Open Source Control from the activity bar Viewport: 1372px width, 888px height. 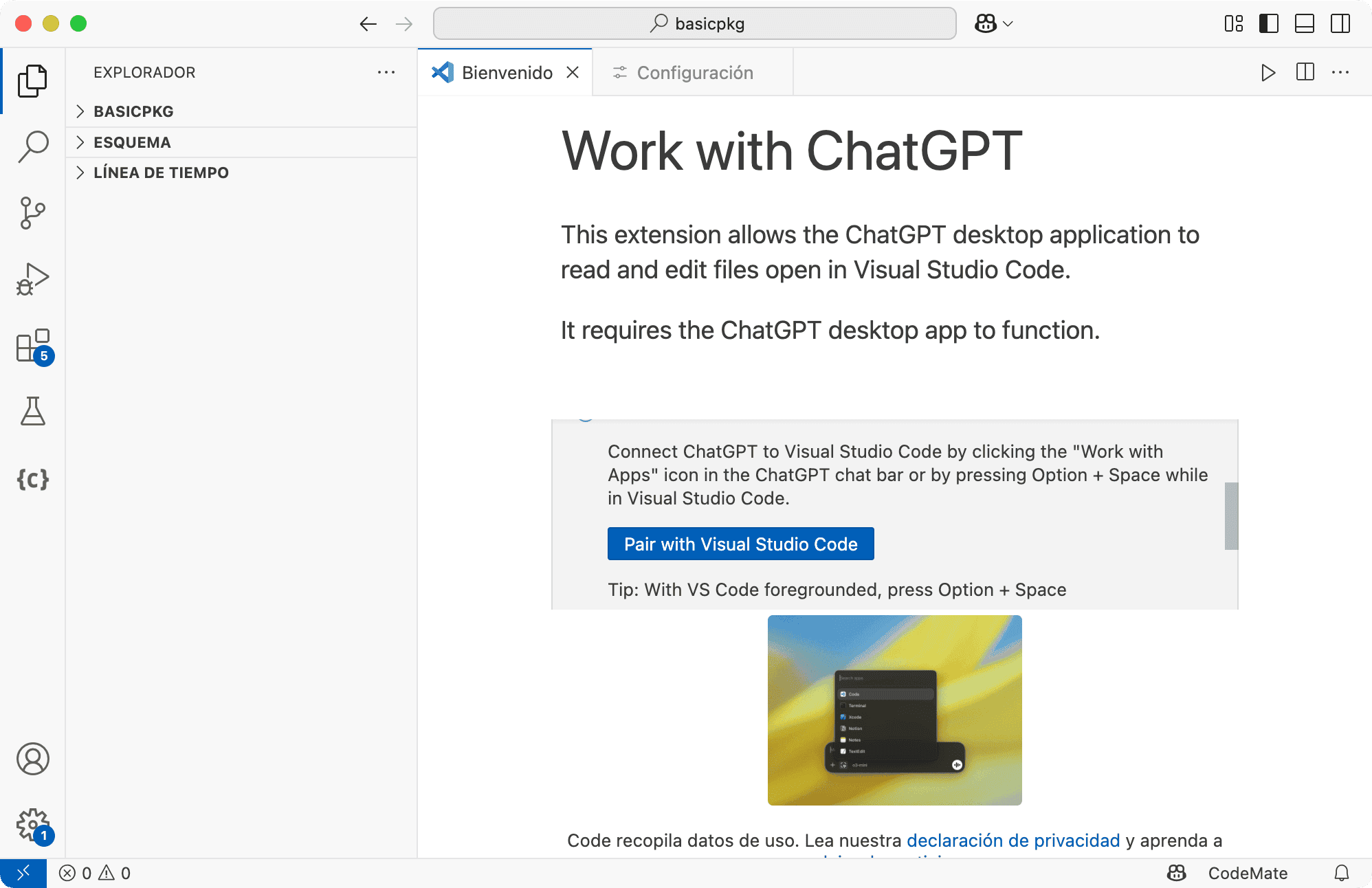[x=32, y=212]
